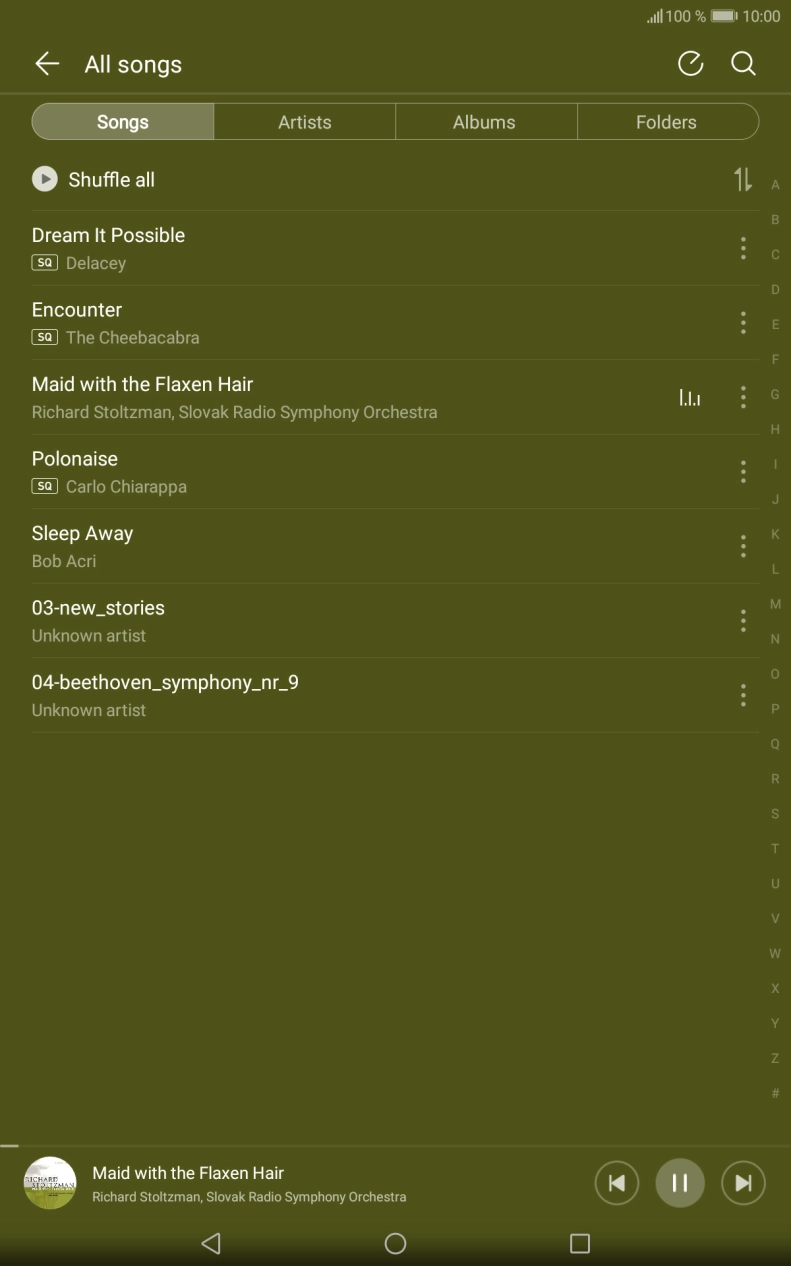Switch to the Artists tab

[x=305, y=122]
